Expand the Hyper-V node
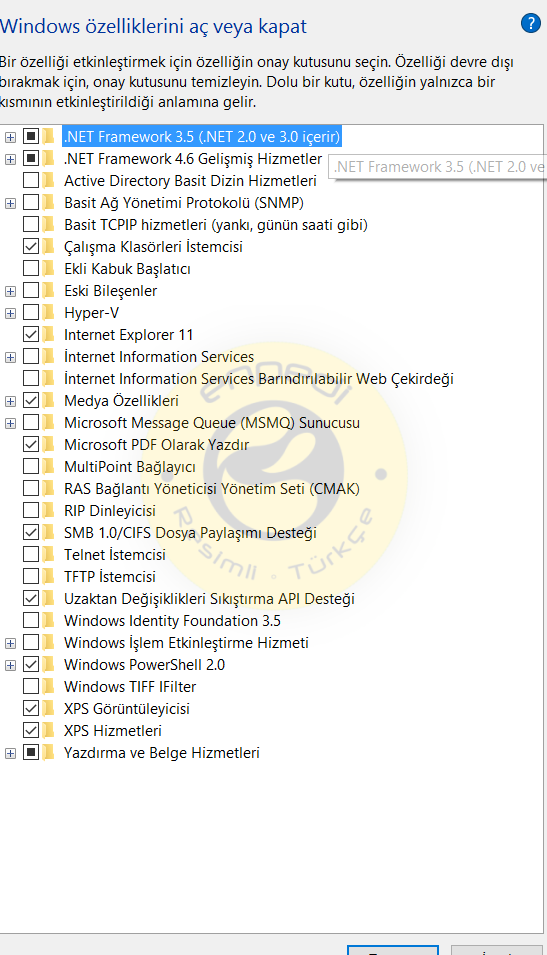This screenshot has height=955, width=547. coord(10,313)
